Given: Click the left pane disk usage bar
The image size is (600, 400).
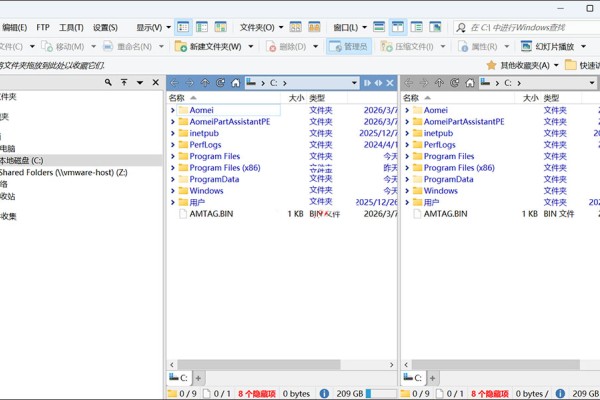Looking at the screenshot, I should click(x=381, y=393).
